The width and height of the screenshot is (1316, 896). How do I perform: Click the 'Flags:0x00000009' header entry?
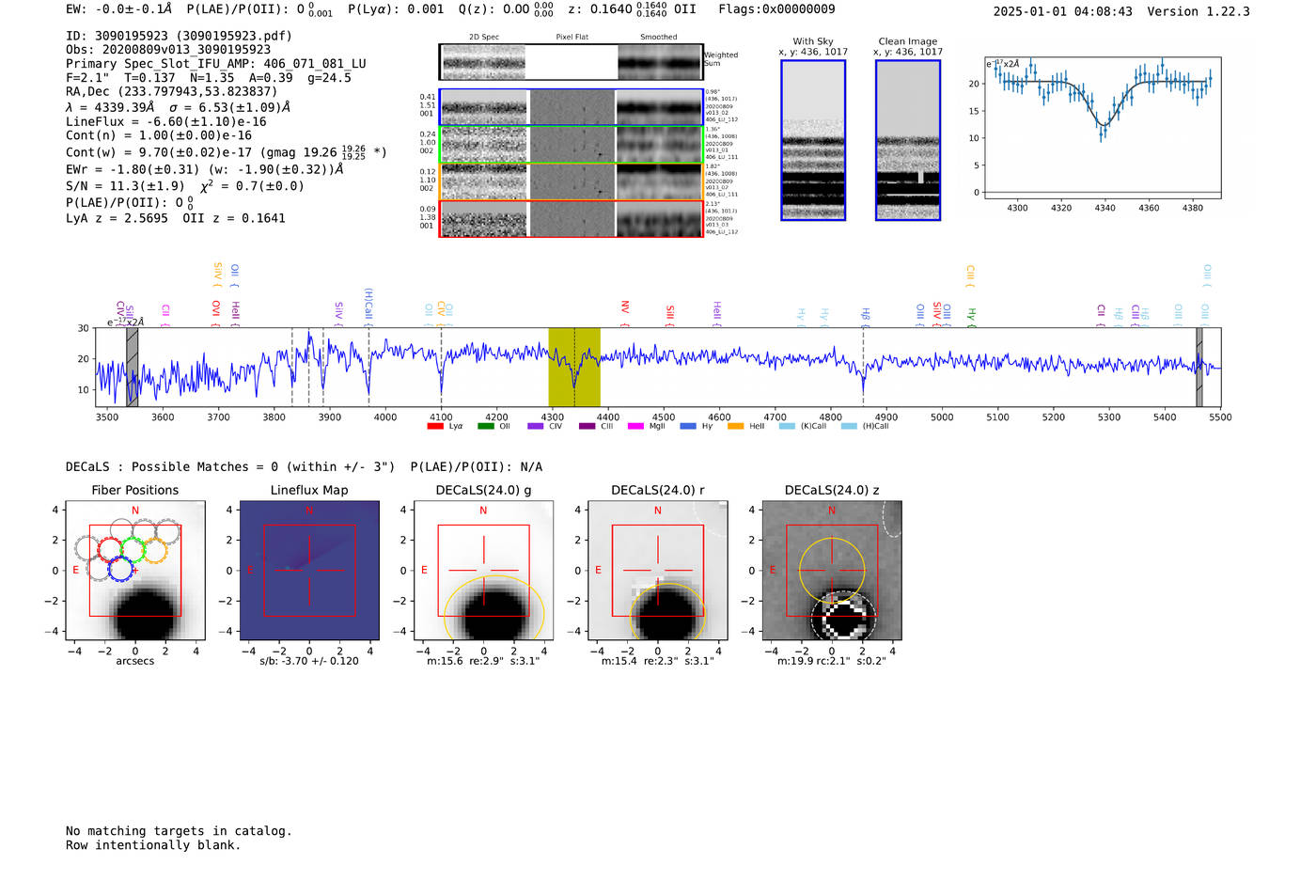(x=776, y=9)
